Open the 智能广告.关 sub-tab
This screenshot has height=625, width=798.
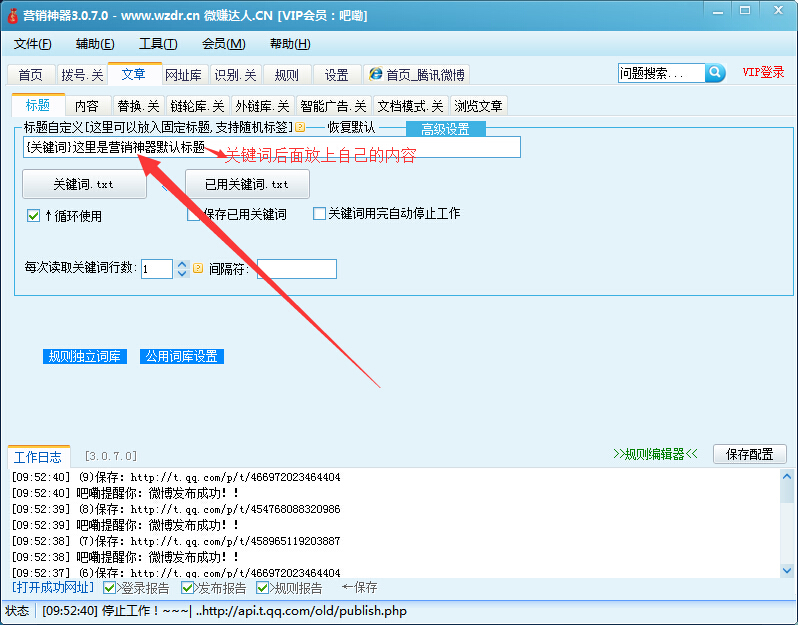(x=333, y=106)
